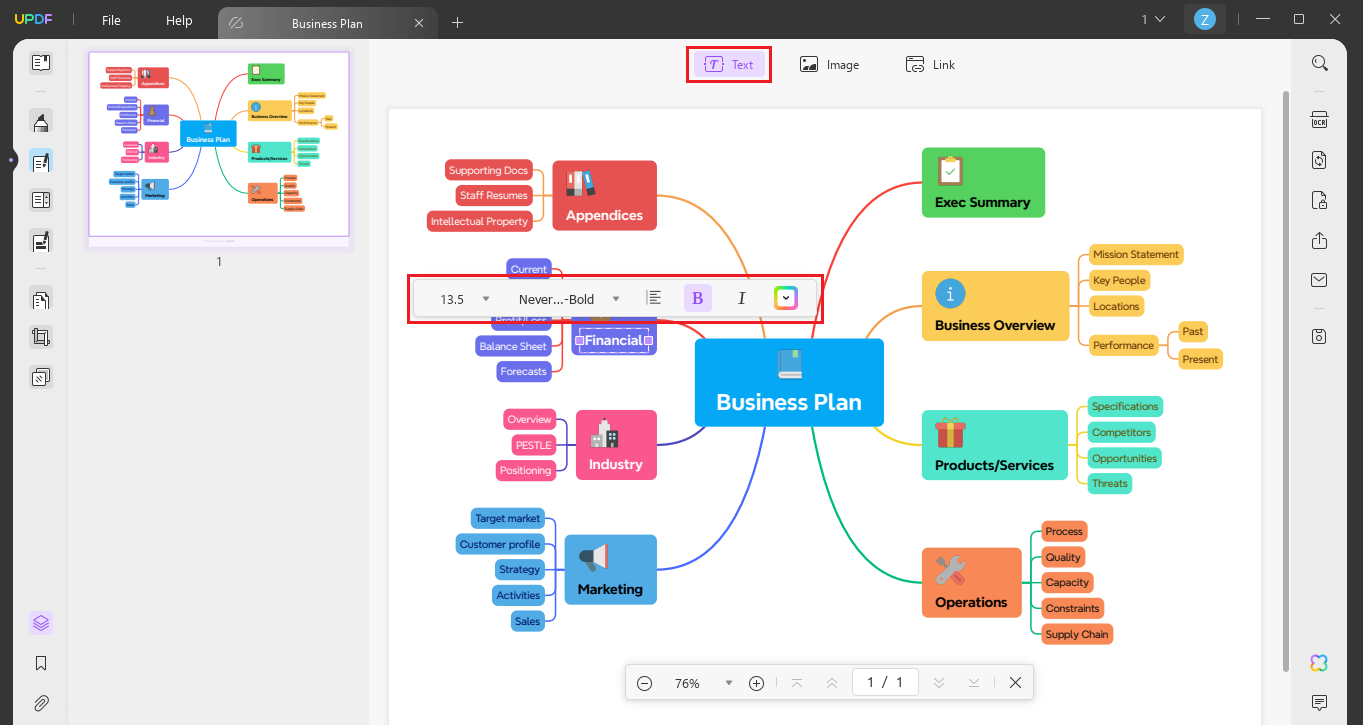1363x725 pixels.
Task: Select the Link tool
Action: tap(930, 64)
